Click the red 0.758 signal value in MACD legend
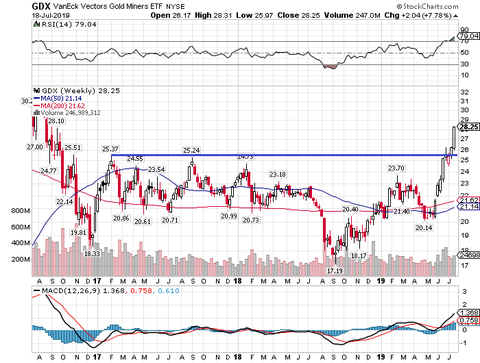 141,291
